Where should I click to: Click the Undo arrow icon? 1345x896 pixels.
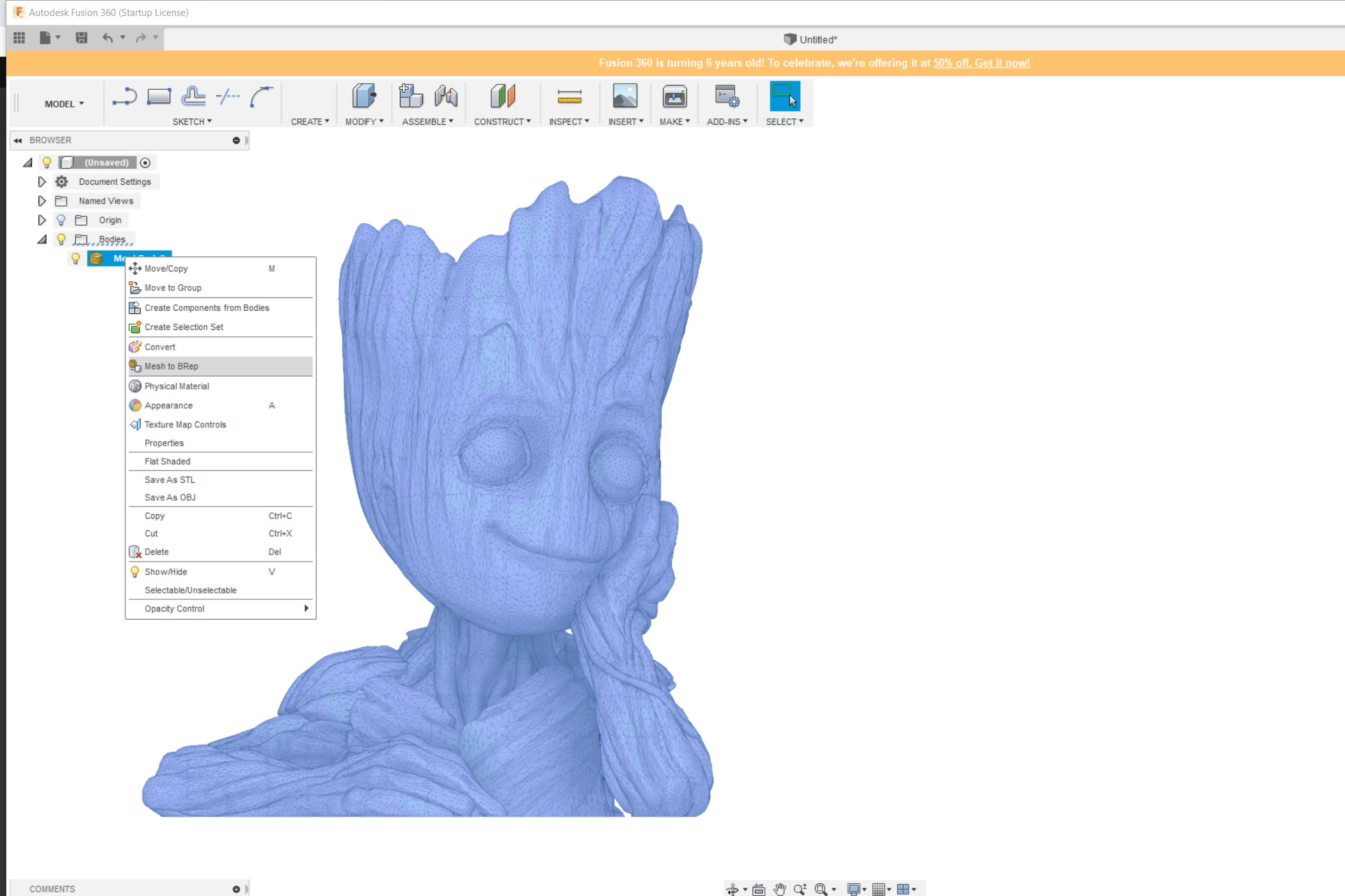coord(107,38)
